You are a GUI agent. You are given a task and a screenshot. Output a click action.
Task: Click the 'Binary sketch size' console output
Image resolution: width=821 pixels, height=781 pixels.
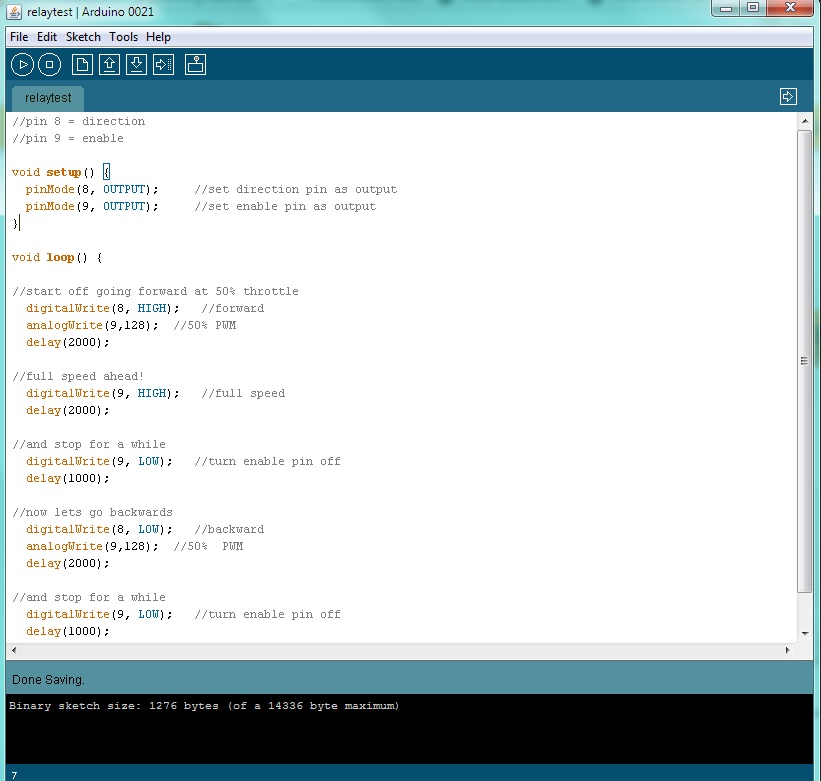point(204,706)
